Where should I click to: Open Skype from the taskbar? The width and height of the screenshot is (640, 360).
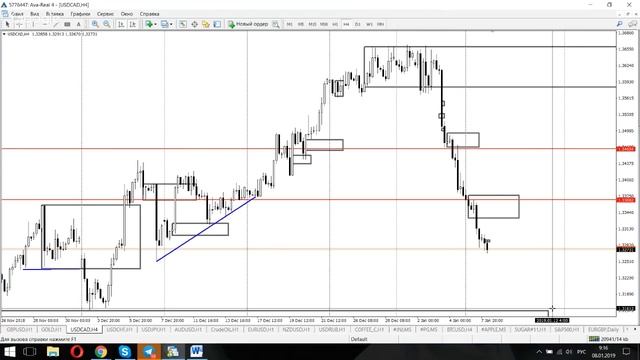[124, 351]
